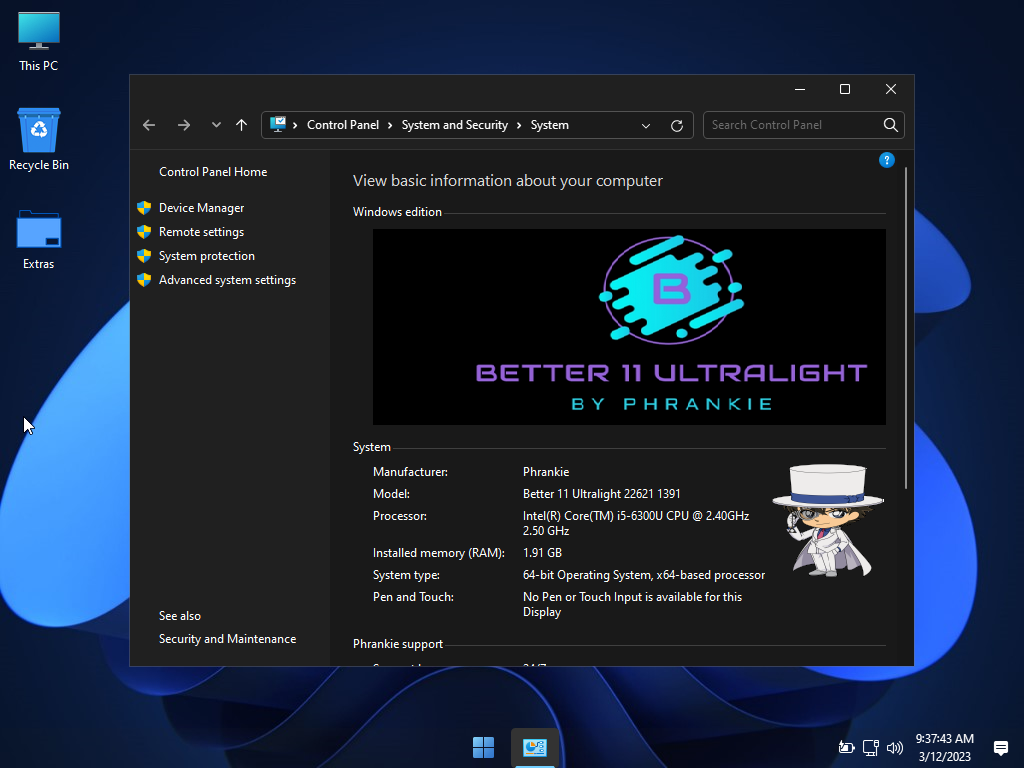1024x768 pixels.
Task: Open the Extras folder on desktop
Action: pos(39,239)
